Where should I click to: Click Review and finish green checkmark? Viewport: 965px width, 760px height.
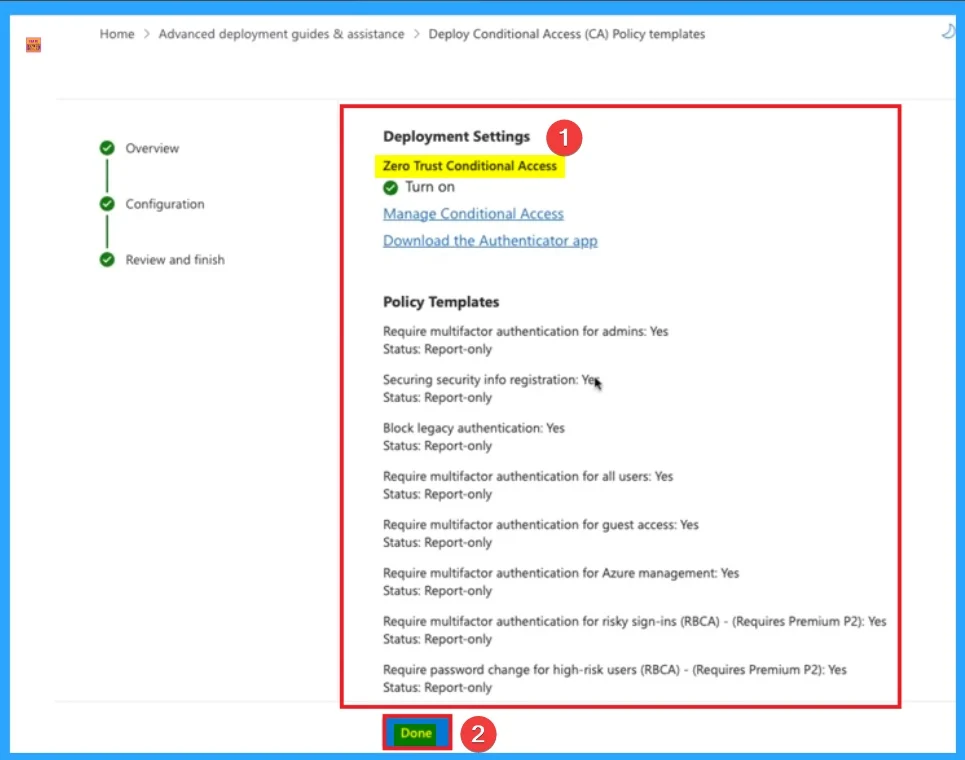107,259
